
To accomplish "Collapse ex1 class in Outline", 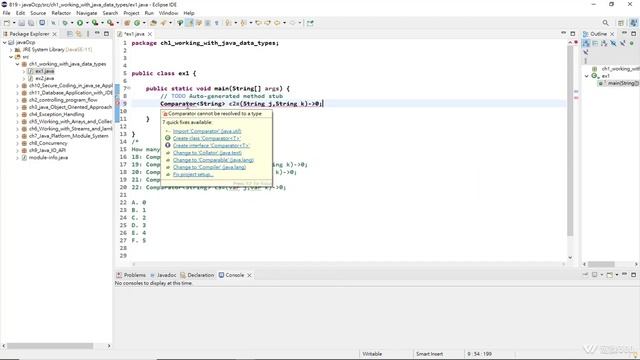I will click(587, 76).
